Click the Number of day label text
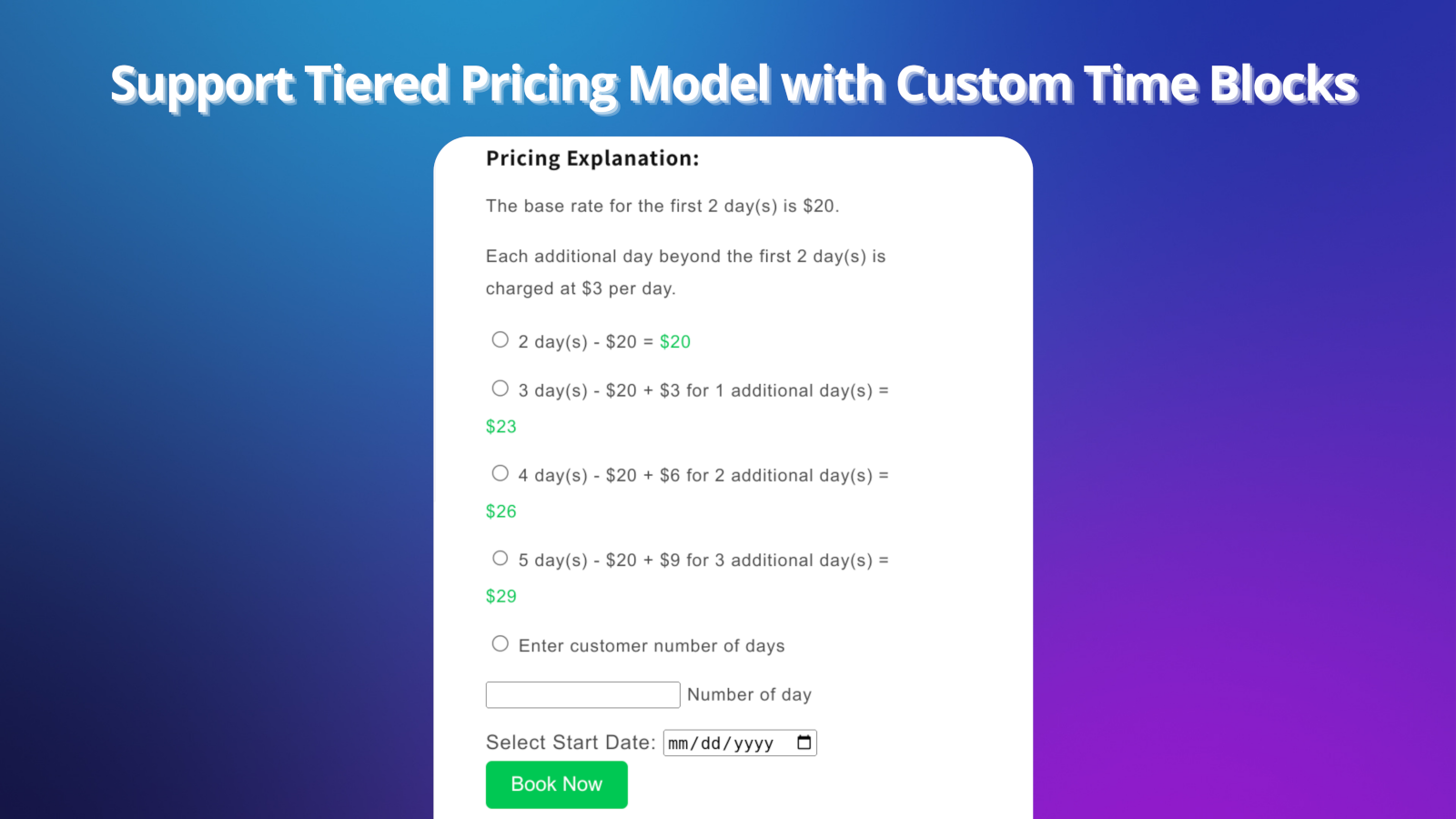Viewport: 1456px width, 819px height. point(749,694)
